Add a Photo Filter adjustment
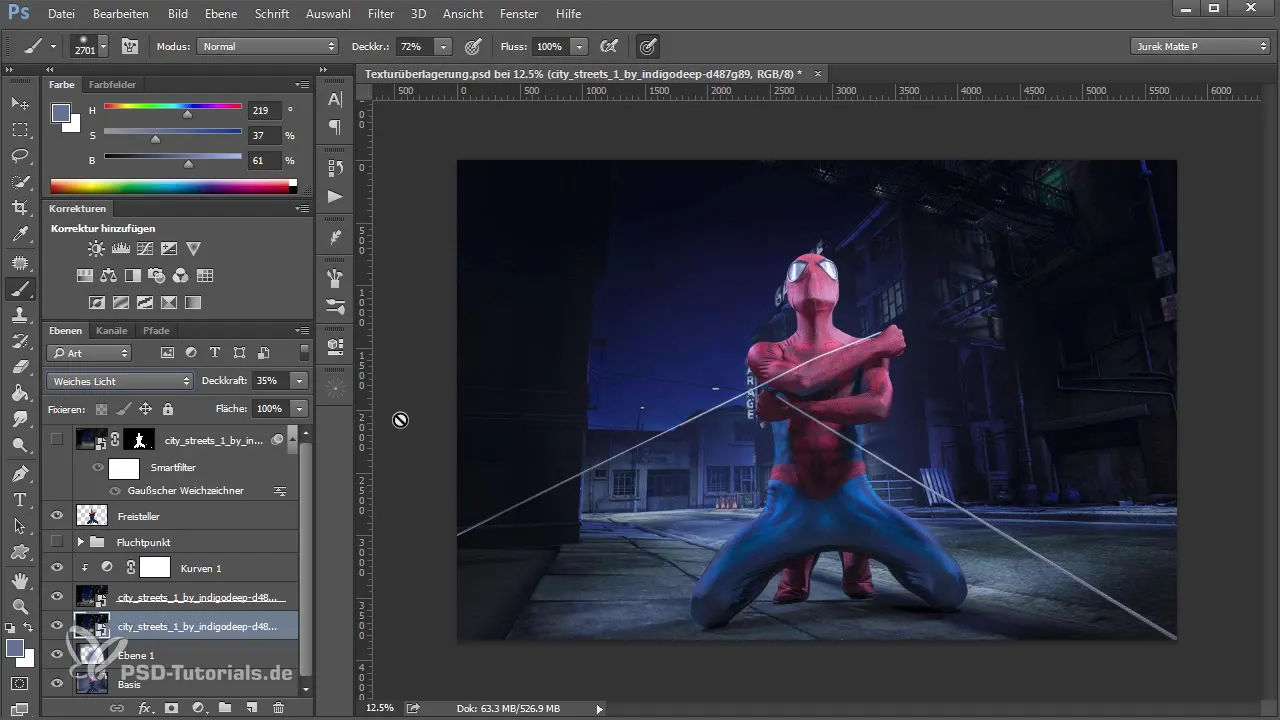This screenshot has height=720, width=1280. [x=157, y=276]
